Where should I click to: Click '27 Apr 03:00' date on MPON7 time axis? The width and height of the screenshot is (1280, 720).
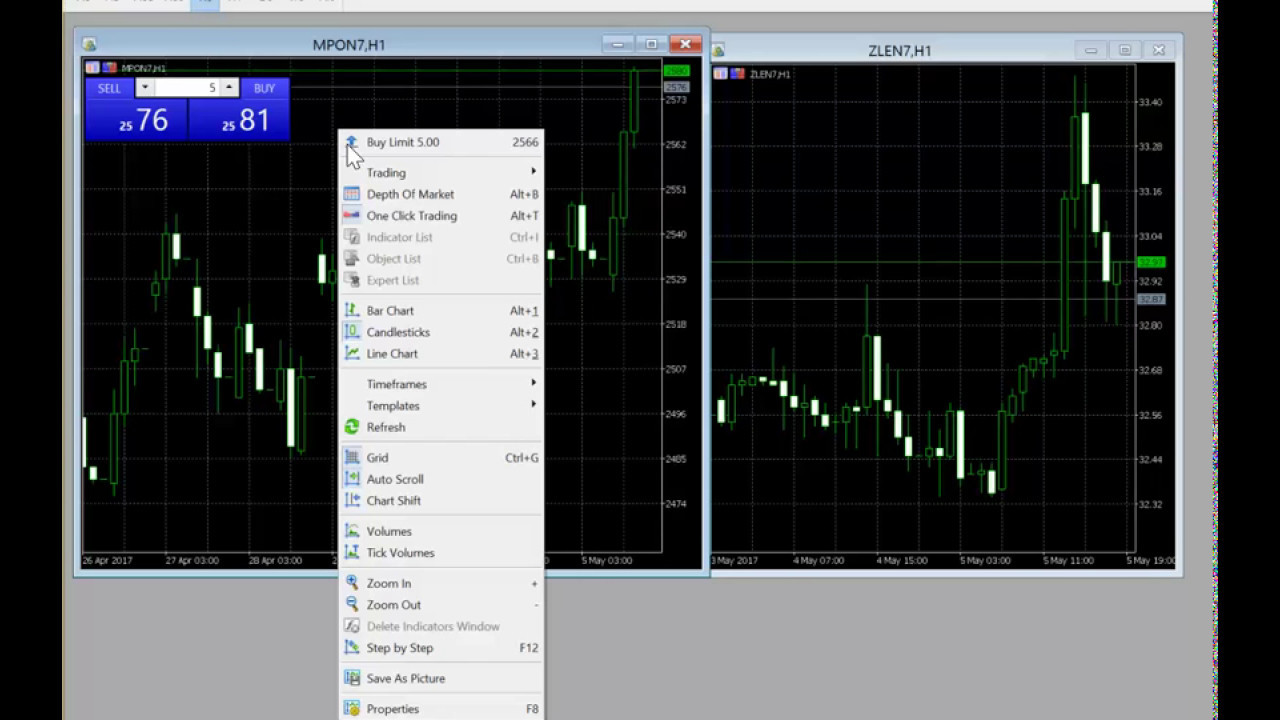[x=192, y=561]
